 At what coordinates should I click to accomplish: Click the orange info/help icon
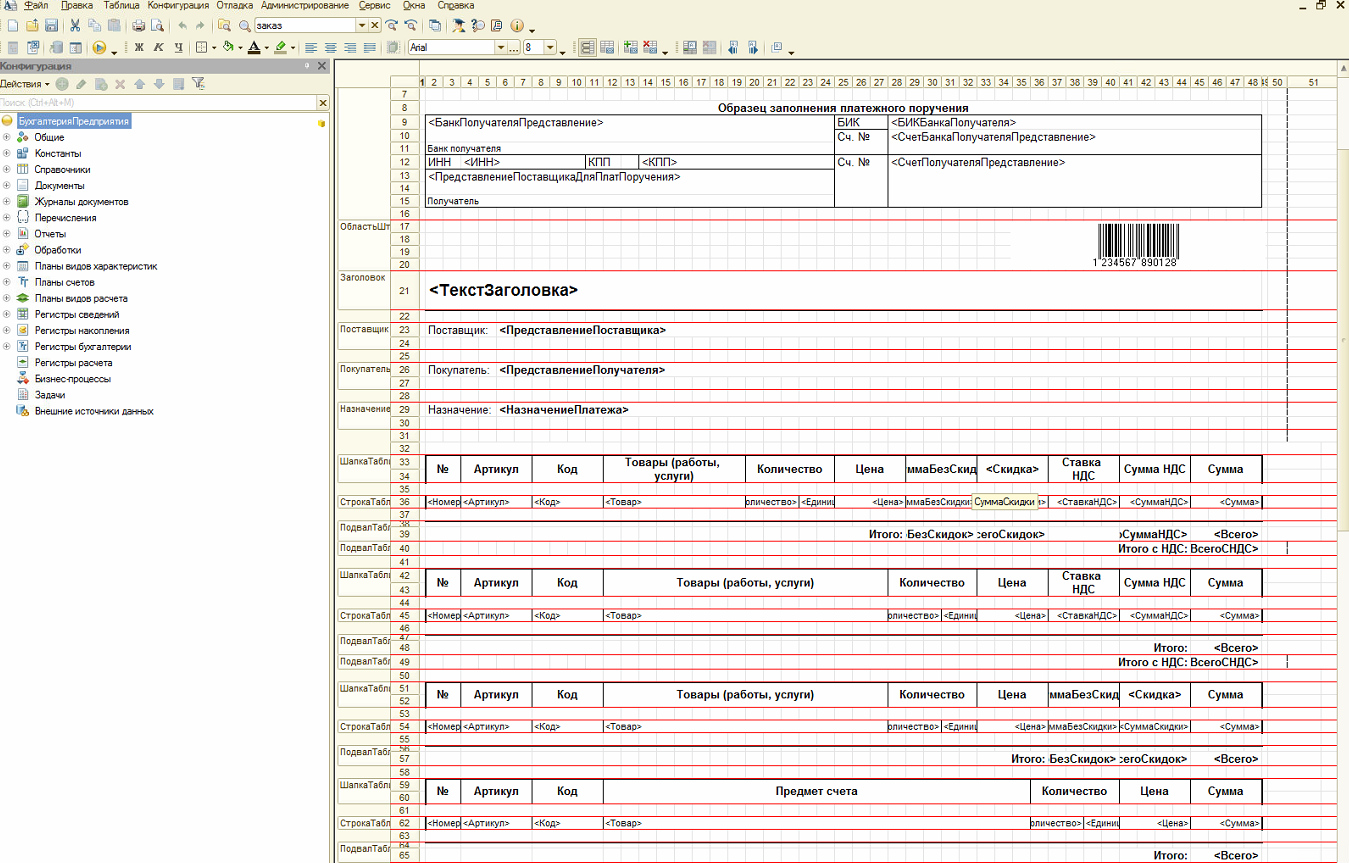point(517,25)
